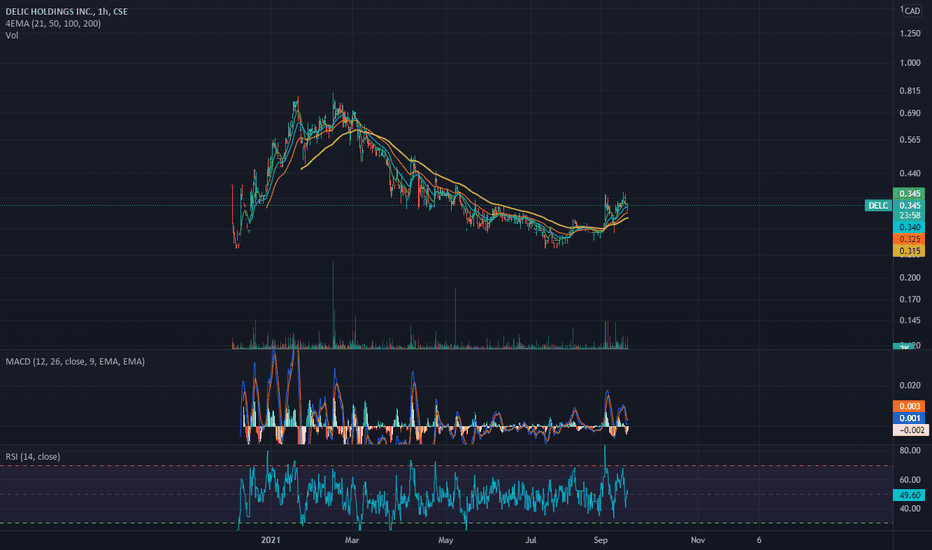Select the RSI (14, close) legend
Image resolution: width=932 pixels, height=550 pixels.
[33, 457]
